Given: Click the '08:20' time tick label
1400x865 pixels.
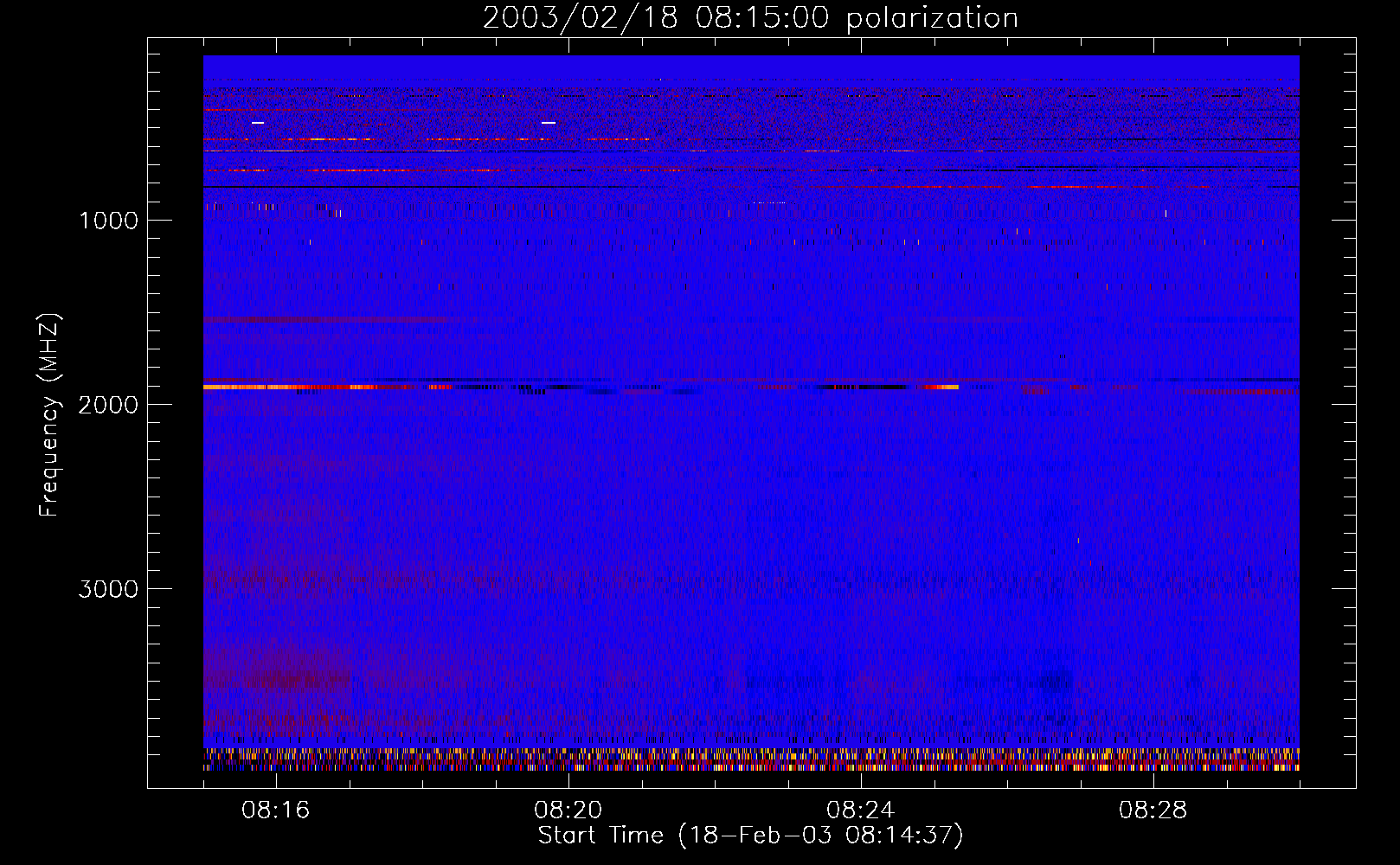Looking at the screenshot, I should coord(568,811).
